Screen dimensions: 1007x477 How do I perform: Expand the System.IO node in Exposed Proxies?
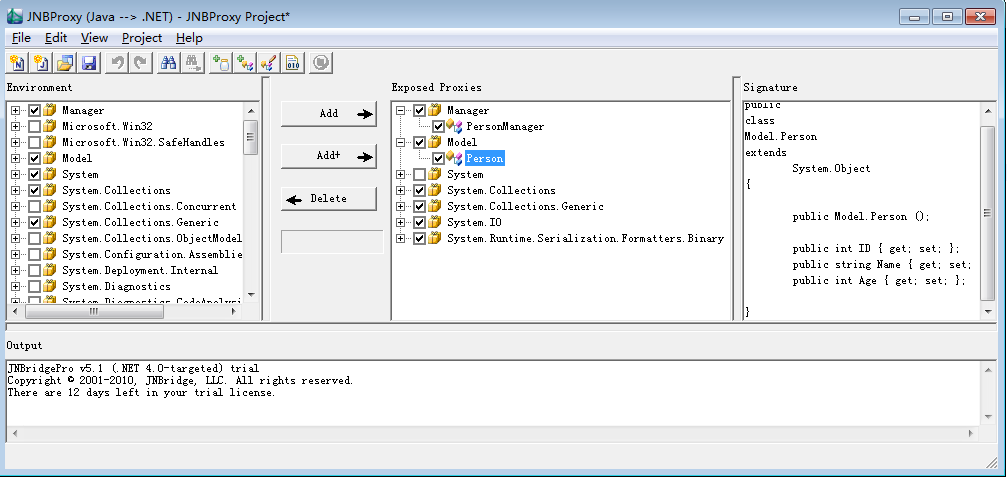[x=401, y=223]
